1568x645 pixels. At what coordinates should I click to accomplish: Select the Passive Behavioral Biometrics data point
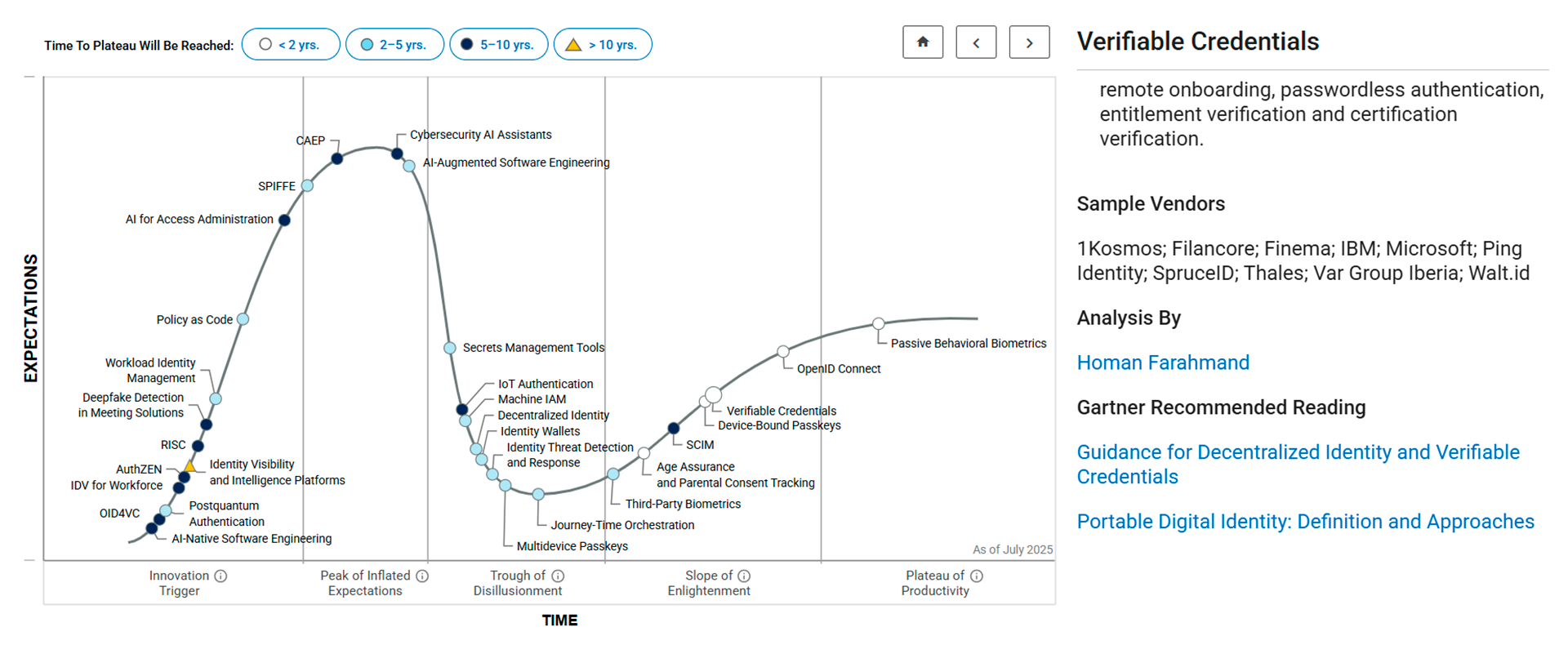point(879,323)
